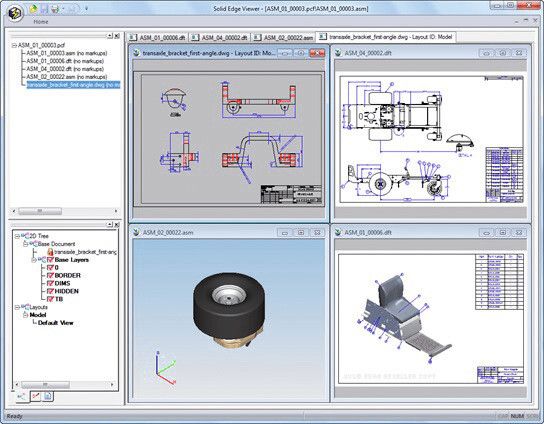Click right arrow of lower pane horizontal scrollbar
544x424 pixels.
[112, 384]
